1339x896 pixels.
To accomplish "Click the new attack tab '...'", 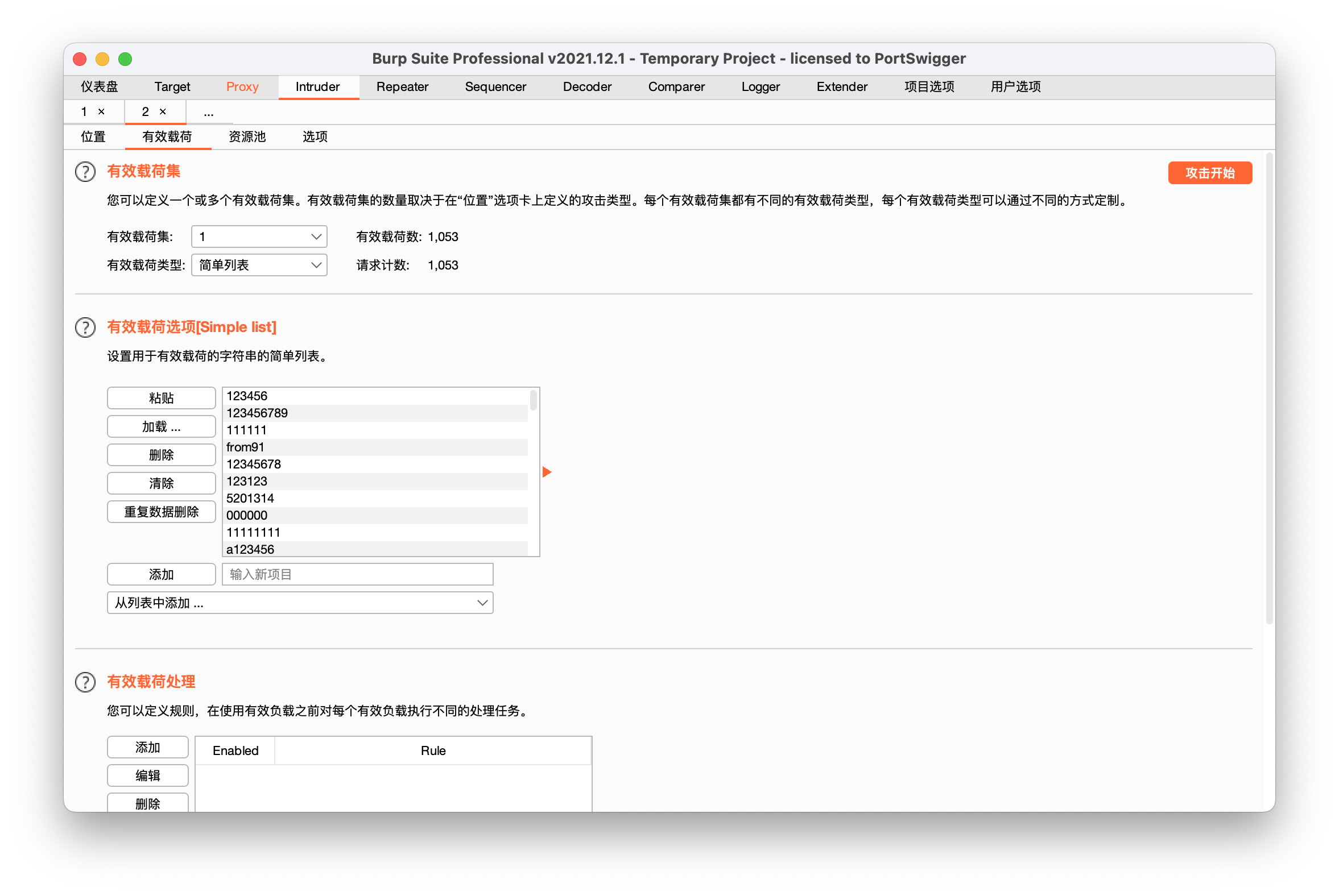I will click(x=209, y=113).
